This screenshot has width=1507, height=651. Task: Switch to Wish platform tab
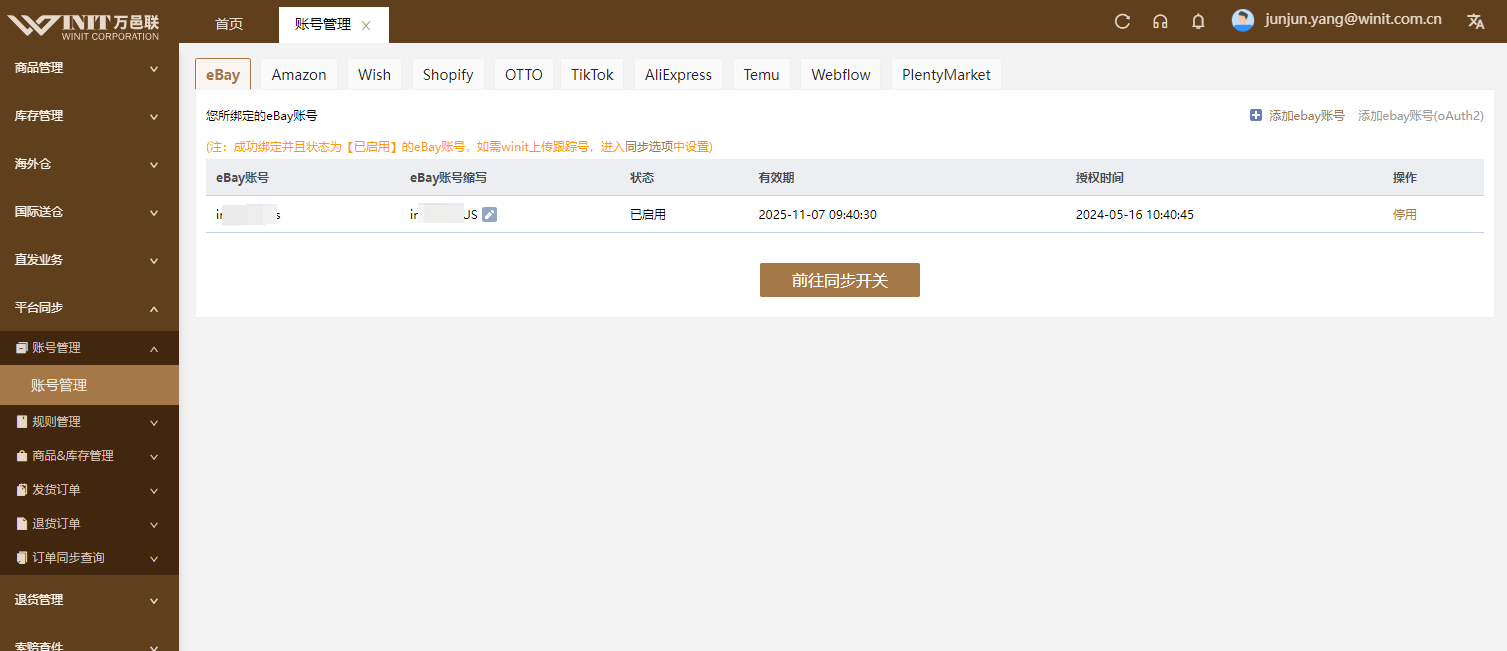[375, 75]
